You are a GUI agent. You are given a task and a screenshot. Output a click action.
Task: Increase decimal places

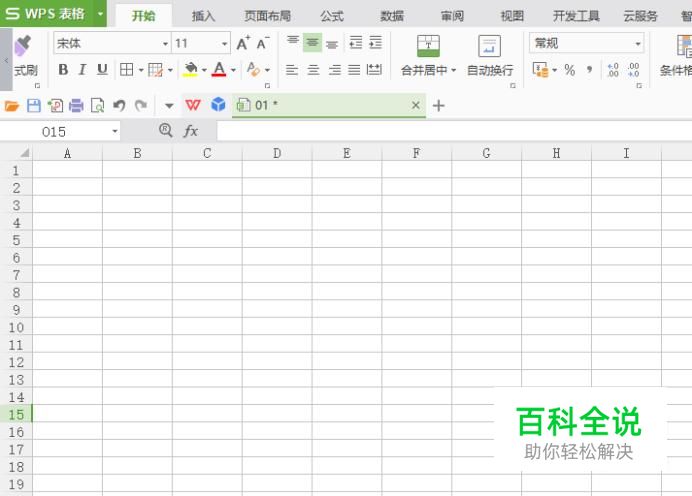pos(613,70)
